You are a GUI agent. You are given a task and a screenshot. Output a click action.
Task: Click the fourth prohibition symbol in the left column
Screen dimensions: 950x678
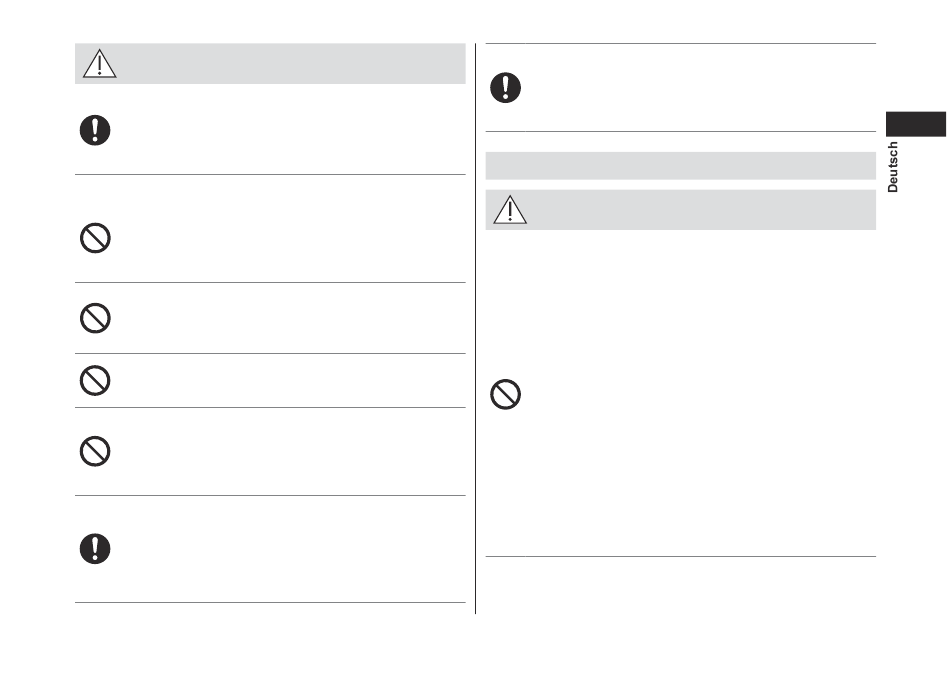(95, 451)
